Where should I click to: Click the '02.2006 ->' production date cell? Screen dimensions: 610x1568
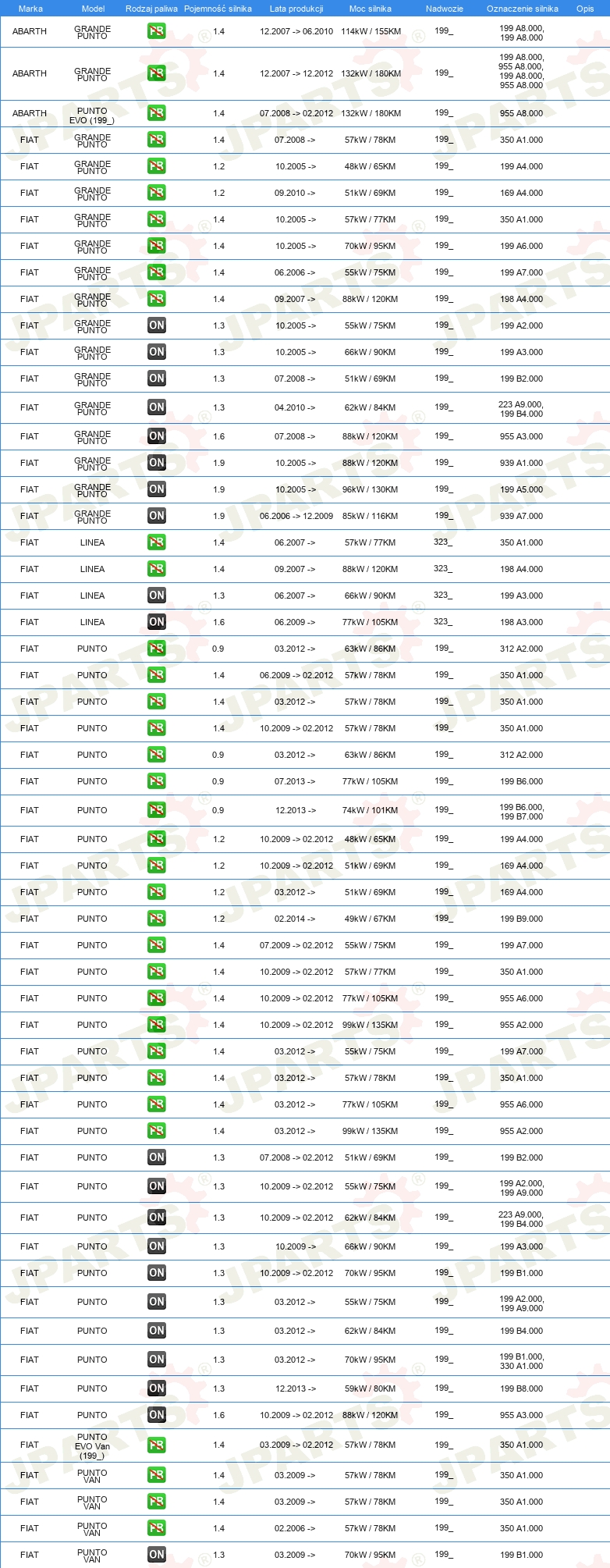click(296, 1528)
